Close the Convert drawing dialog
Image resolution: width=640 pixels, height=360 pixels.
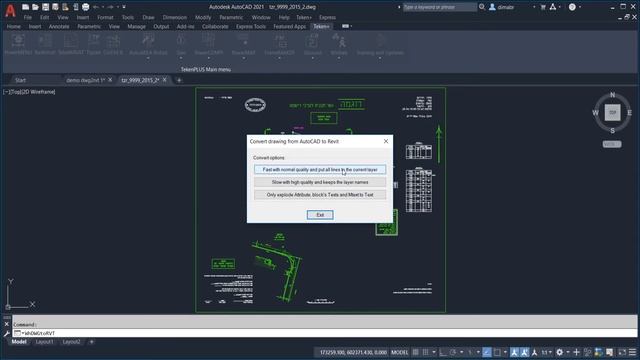click(386, 141)
